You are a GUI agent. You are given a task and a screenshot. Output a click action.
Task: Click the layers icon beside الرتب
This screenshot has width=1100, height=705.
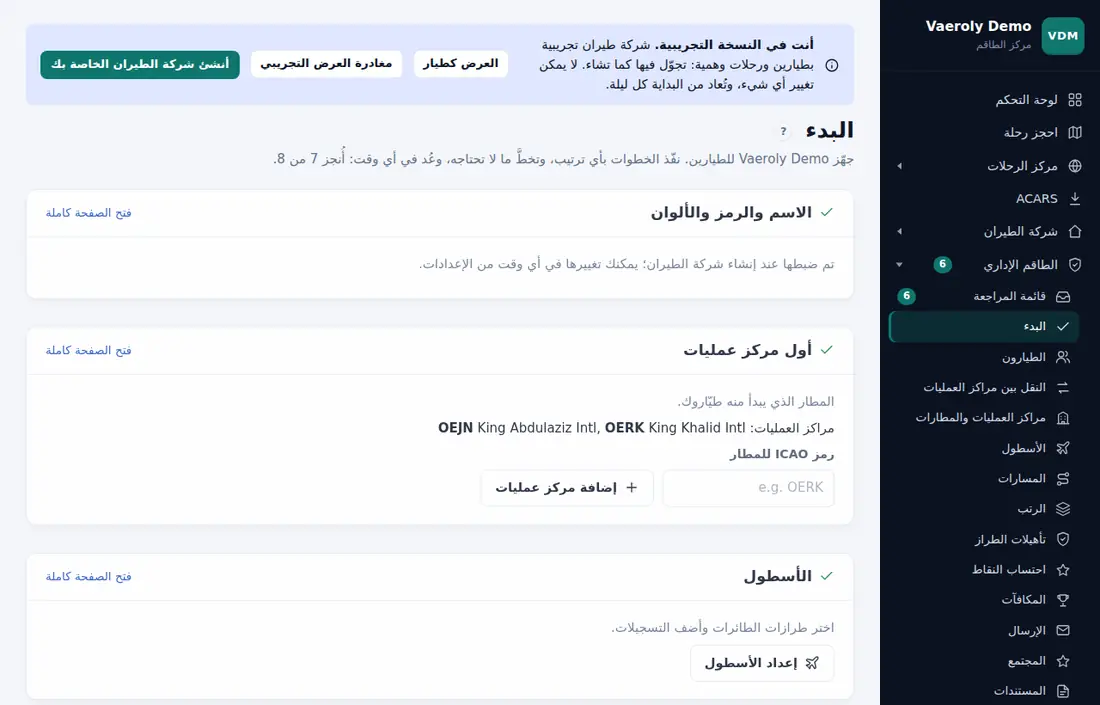[x=1063, y=509]
